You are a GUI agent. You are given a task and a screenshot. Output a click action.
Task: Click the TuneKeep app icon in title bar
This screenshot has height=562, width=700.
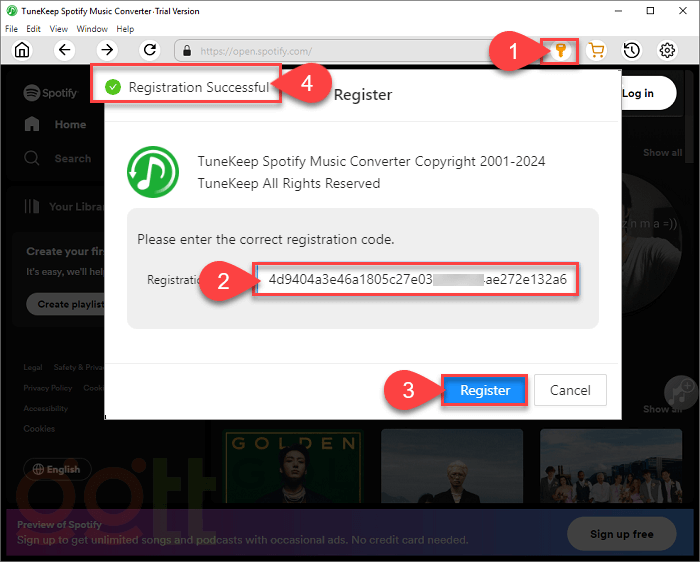[x=12, y=11]
